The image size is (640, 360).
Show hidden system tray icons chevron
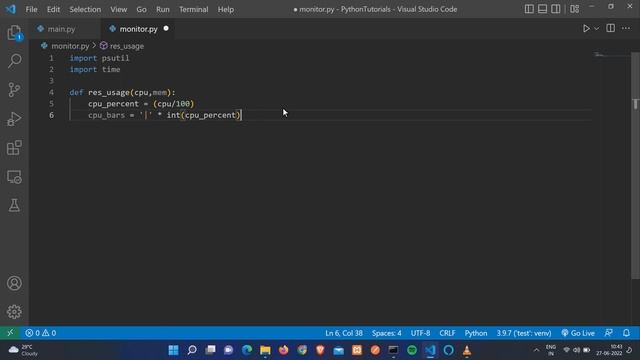click(536, 350)
